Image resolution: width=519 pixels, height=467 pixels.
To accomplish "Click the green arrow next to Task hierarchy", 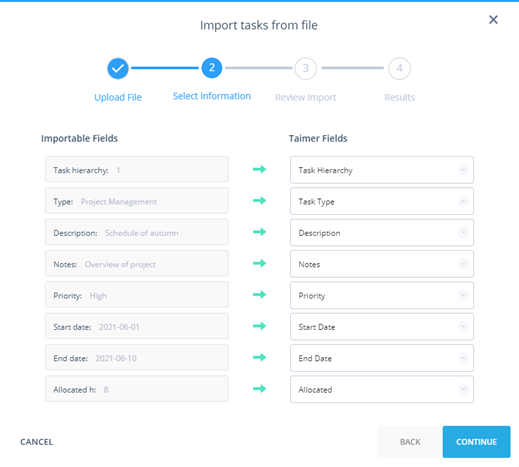I will [x=259, y=169].
